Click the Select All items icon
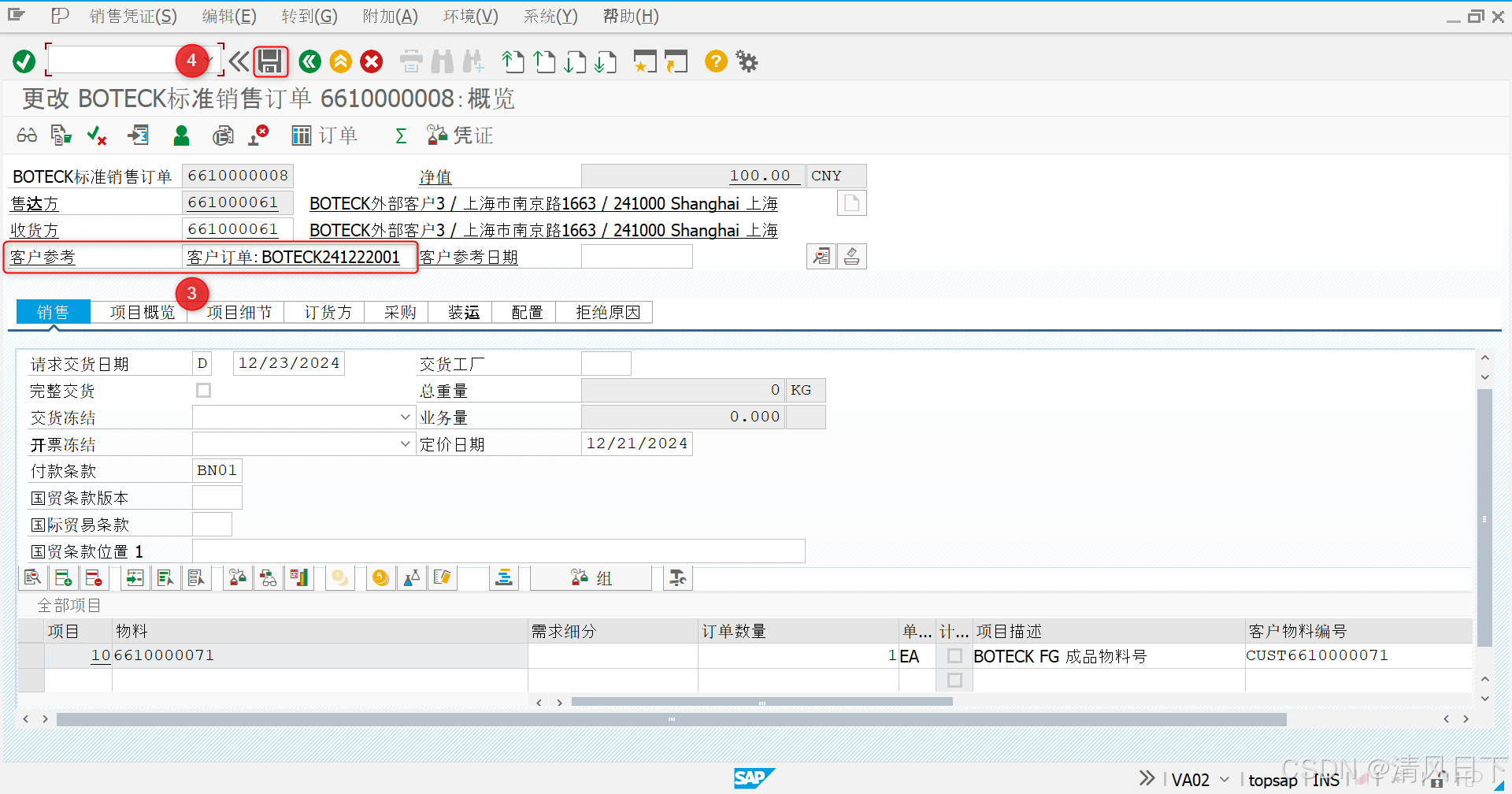The width and height of the screenshot is (1512, 794). [x=165, y=578]
